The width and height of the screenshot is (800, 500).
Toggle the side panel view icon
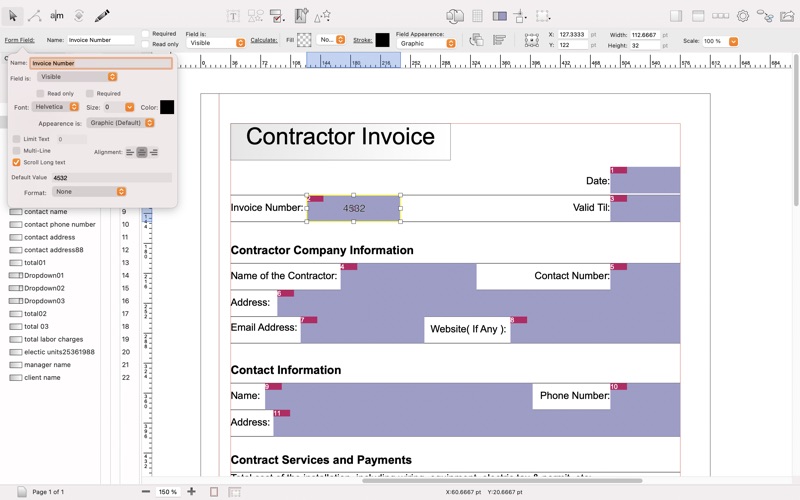[676, 16]
